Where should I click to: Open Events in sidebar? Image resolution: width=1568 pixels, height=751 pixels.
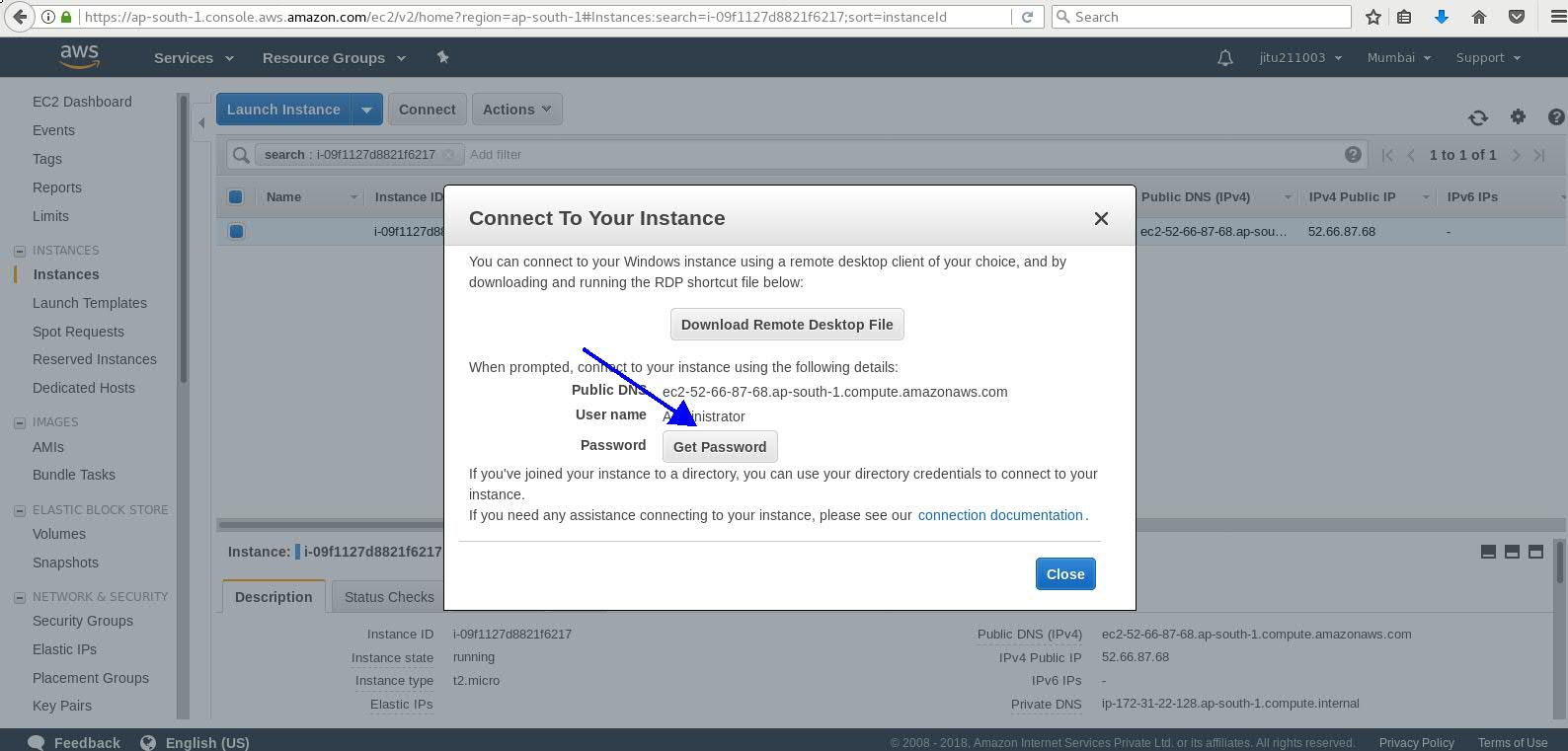click(x=53, y=130)
